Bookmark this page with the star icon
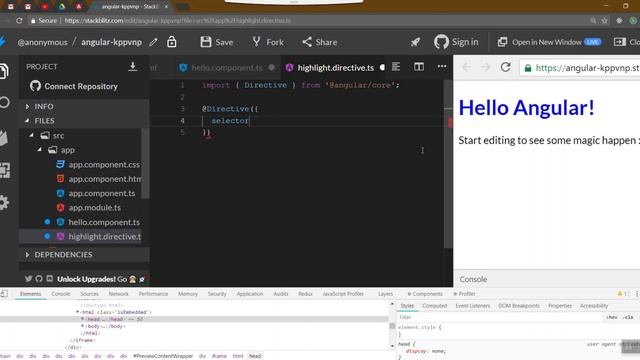This screenshot has height=360, width=640. (x=604, y=20)
